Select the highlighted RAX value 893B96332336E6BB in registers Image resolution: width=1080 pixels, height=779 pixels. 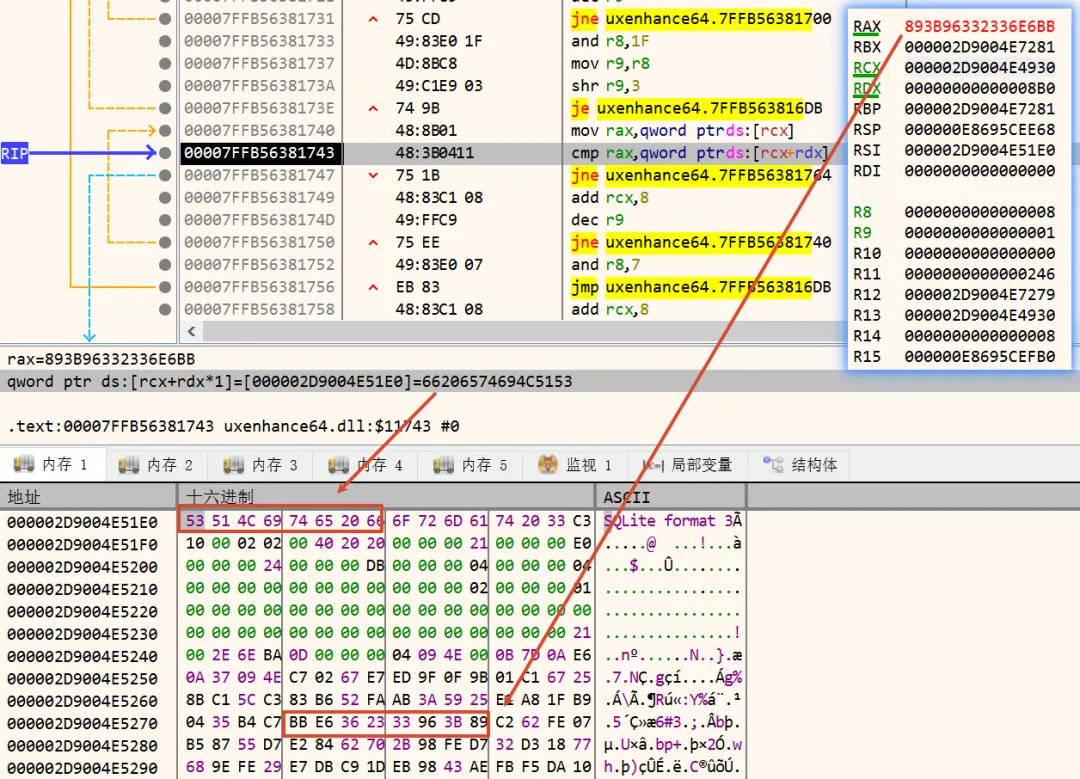click(979, 27)
